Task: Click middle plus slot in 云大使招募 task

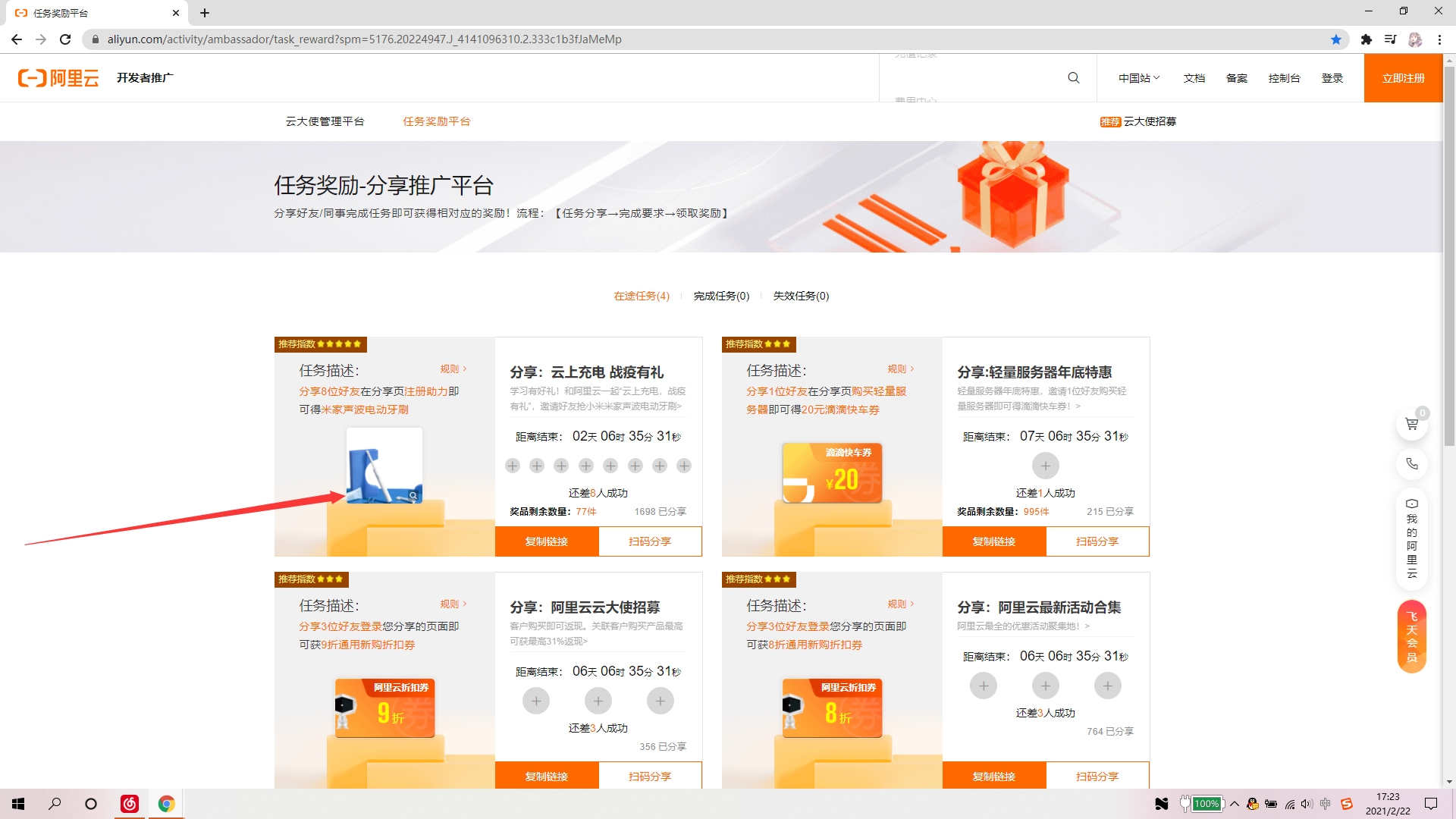Action: (598, 701)
